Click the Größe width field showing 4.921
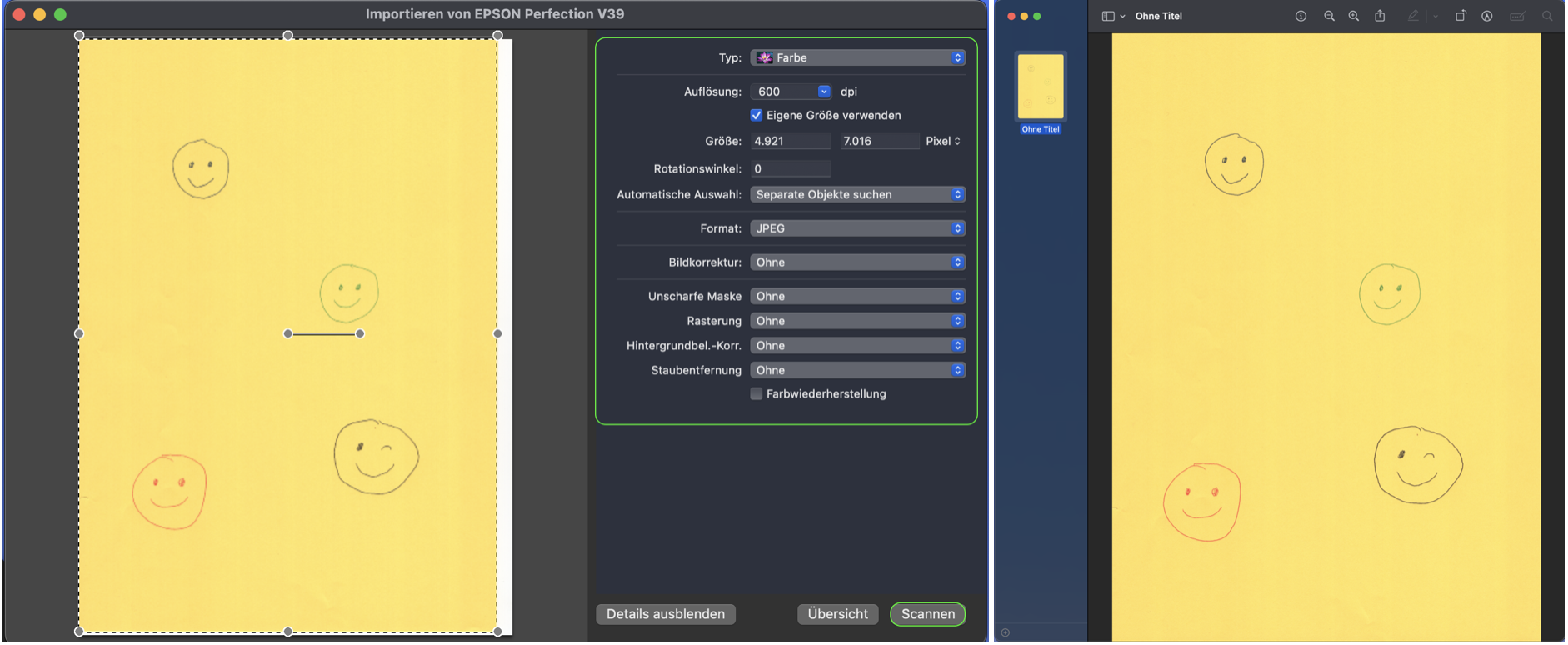The width and height of the screenshot is (1568, 645). click(790, 141)
